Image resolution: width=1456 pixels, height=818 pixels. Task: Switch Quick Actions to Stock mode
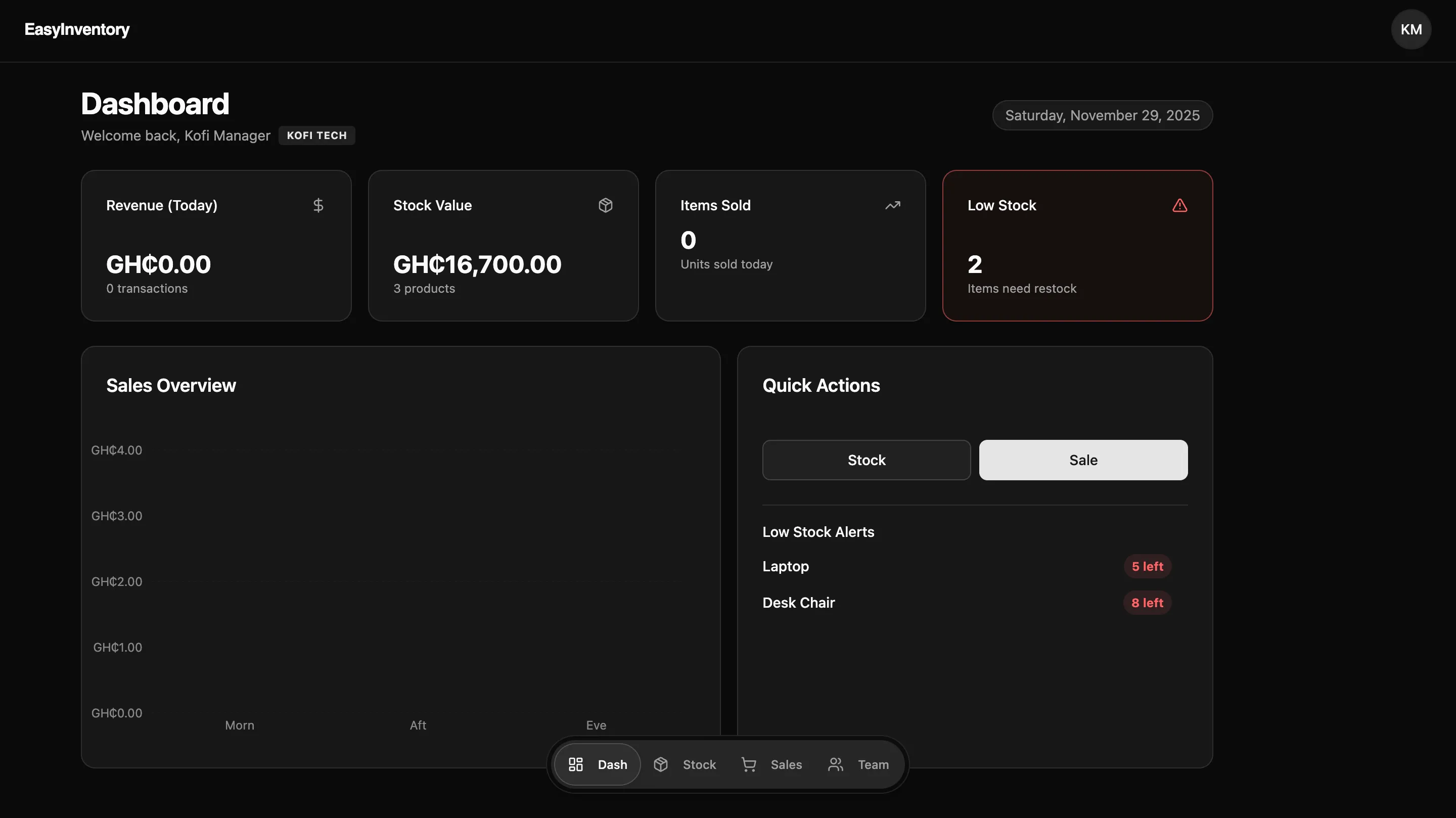[x=866, y=460]
